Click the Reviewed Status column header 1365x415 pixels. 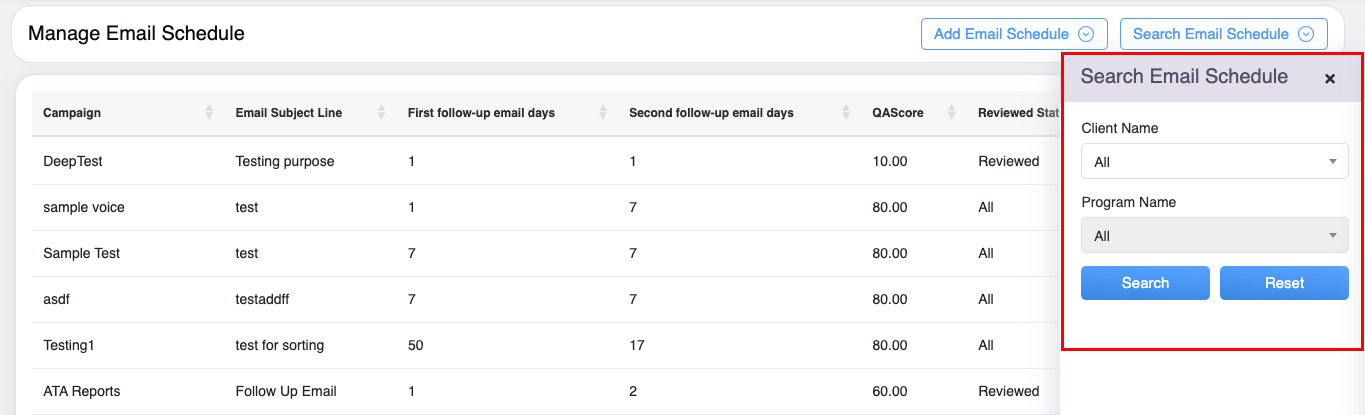pos(1018,113)
